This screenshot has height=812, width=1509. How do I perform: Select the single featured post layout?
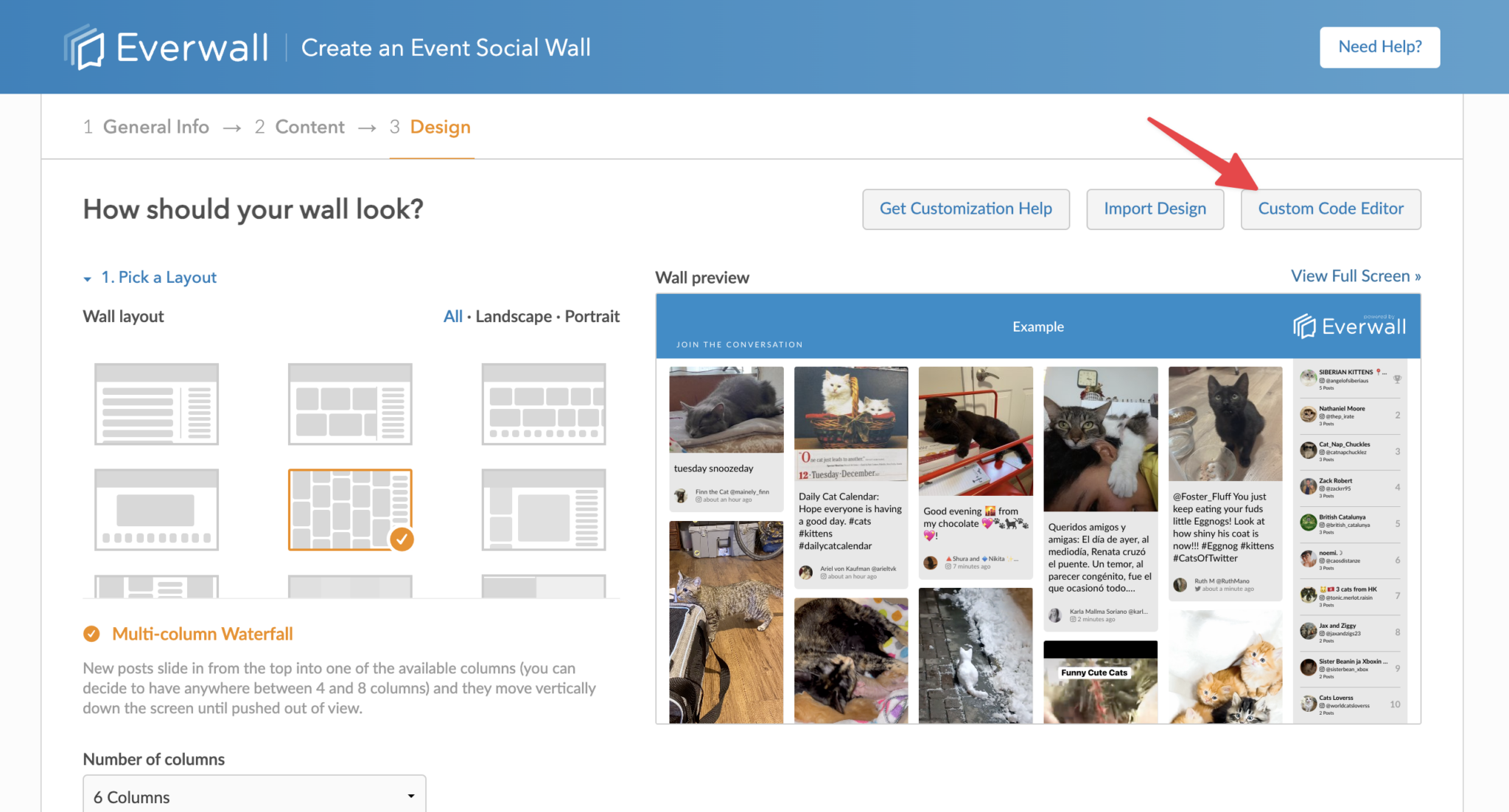tap(155, 509)
